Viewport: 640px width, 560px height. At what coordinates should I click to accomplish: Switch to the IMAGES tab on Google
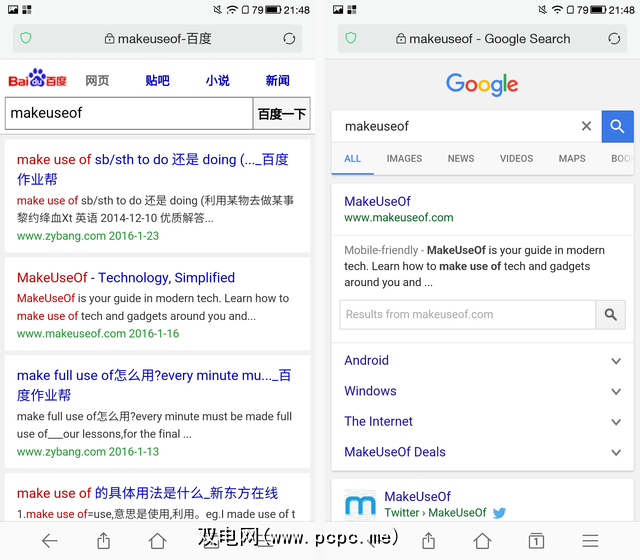(x=404, y=158)
